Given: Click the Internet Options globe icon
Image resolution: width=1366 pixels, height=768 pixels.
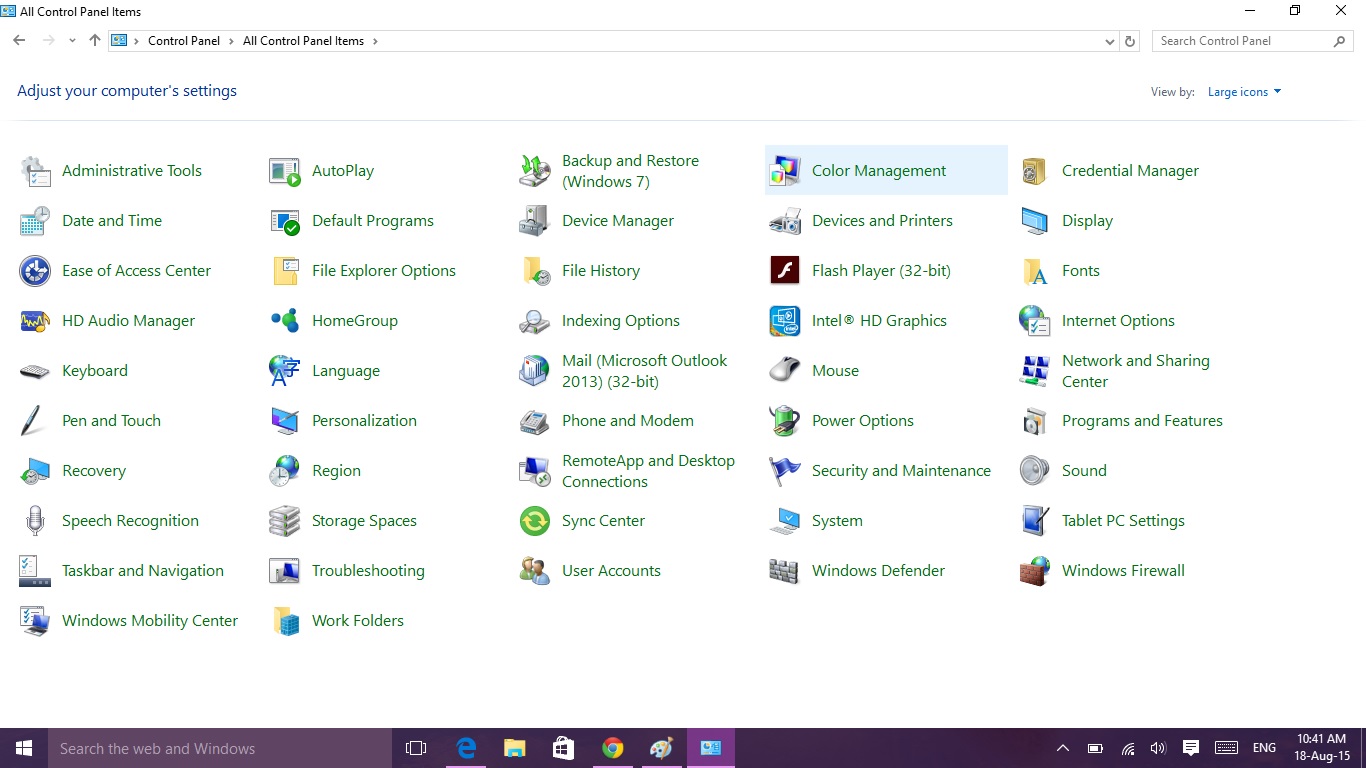Looking at the screenshot, I should 1035,321.
